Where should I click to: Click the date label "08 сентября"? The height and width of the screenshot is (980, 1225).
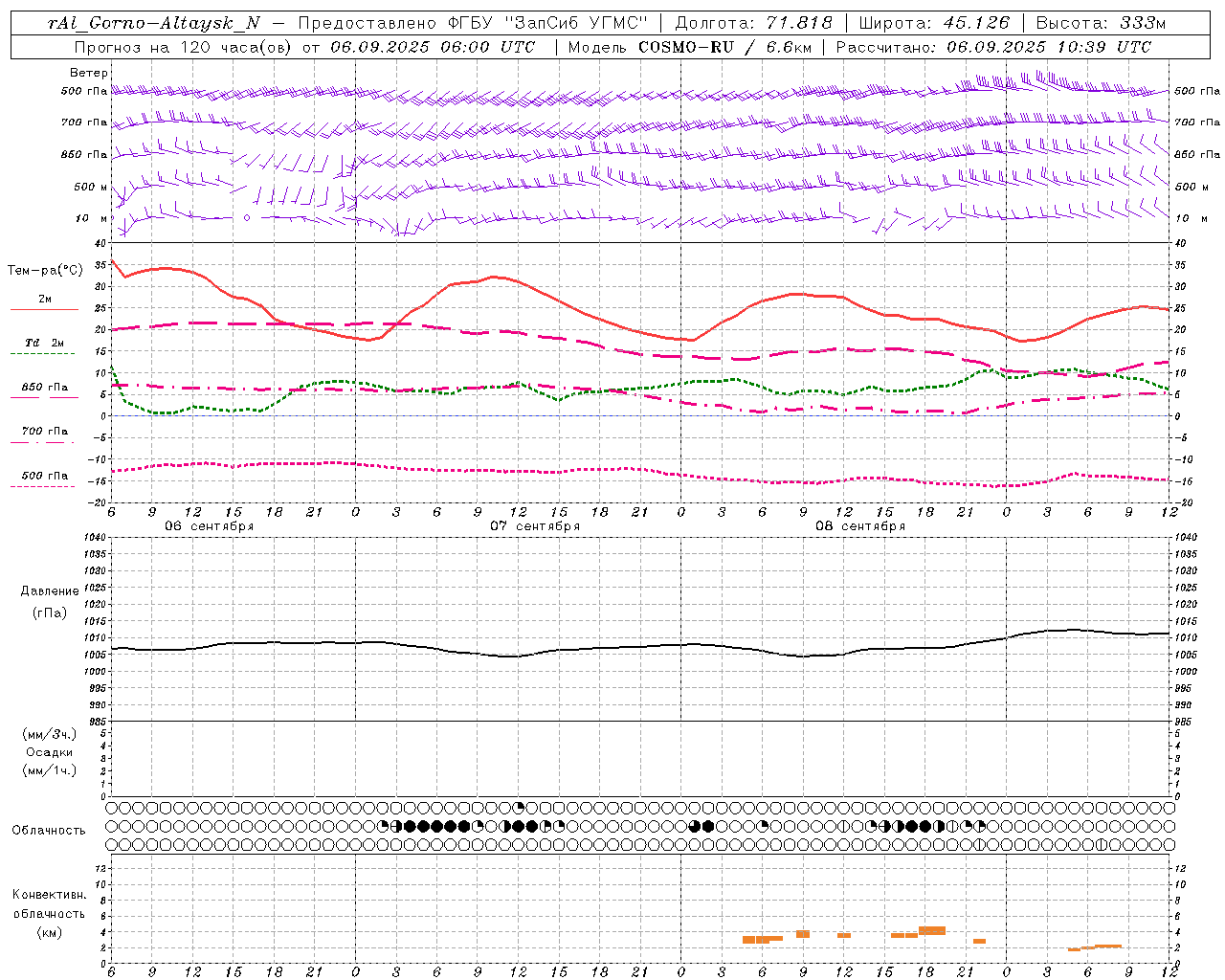pyautogui.click(x=860, y=526)
